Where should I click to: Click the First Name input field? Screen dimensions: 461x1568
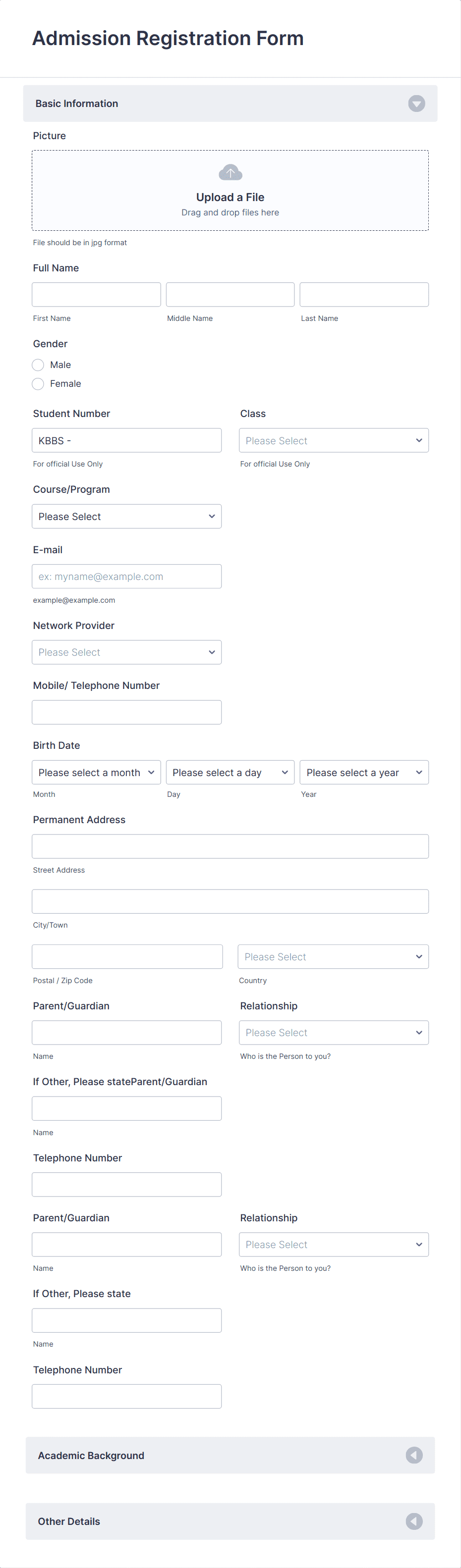96,295
